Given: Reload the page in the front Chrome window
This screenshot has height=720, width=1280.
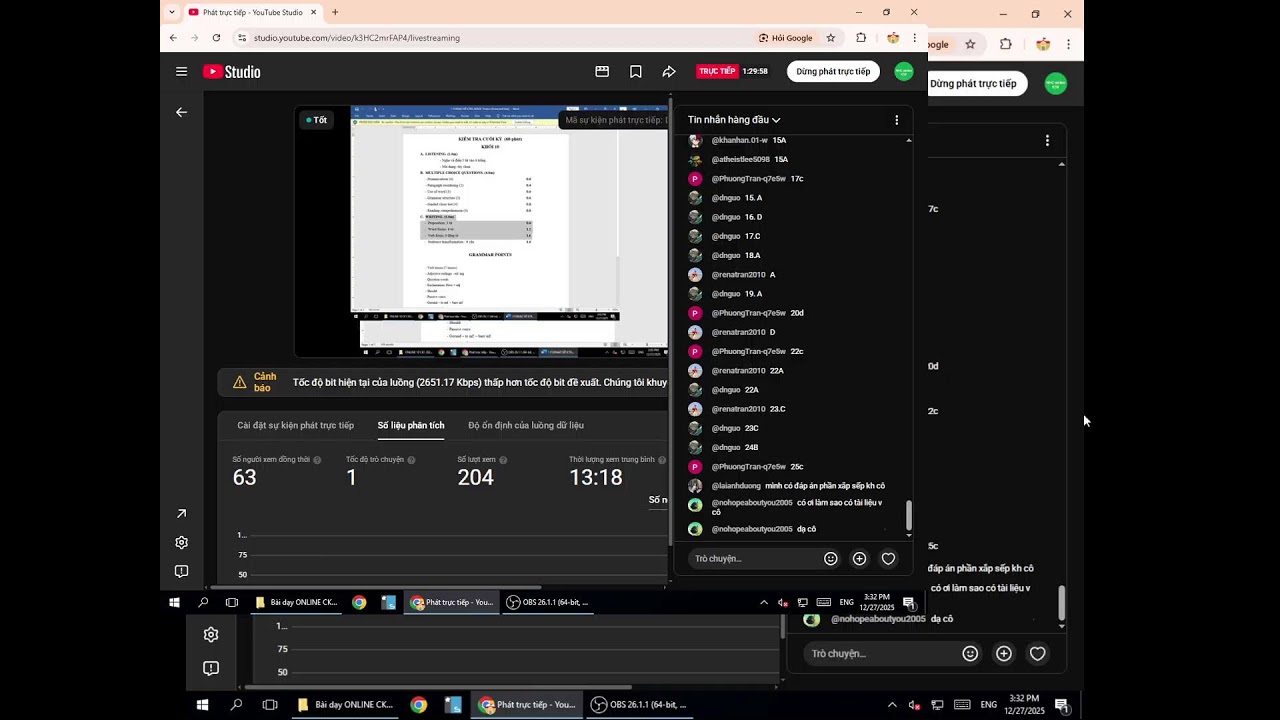Looking at the screenshot, I should (216, 38).
